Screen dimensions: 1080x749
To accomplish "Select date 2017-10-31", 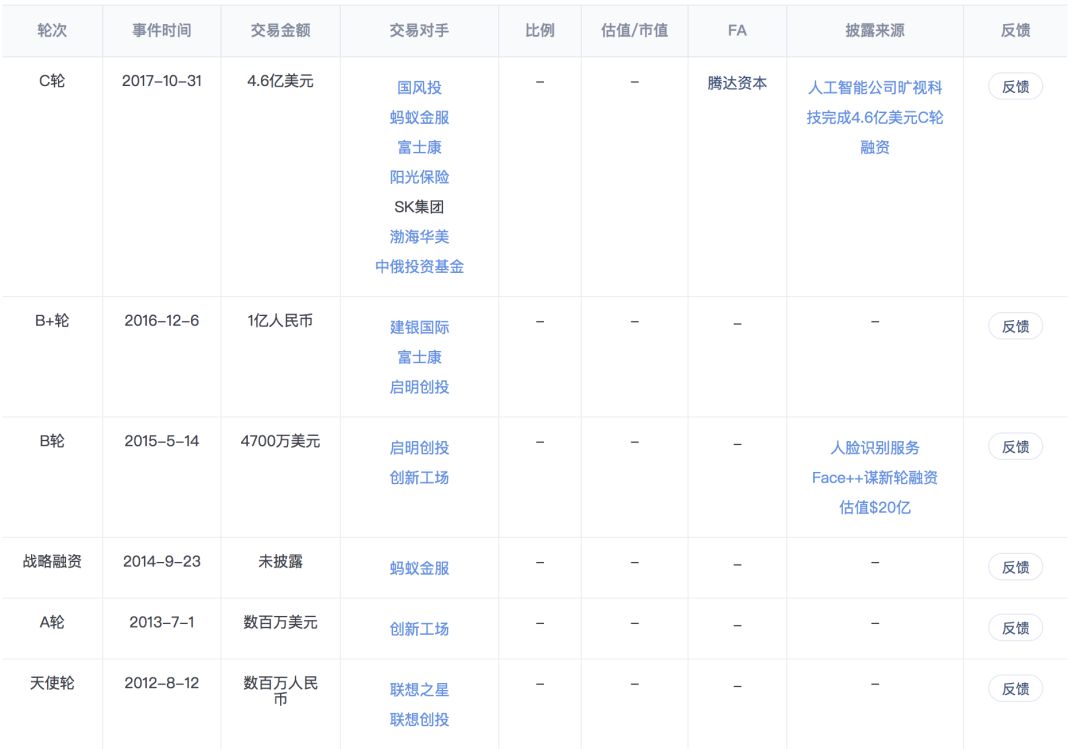I will [162, 81].
